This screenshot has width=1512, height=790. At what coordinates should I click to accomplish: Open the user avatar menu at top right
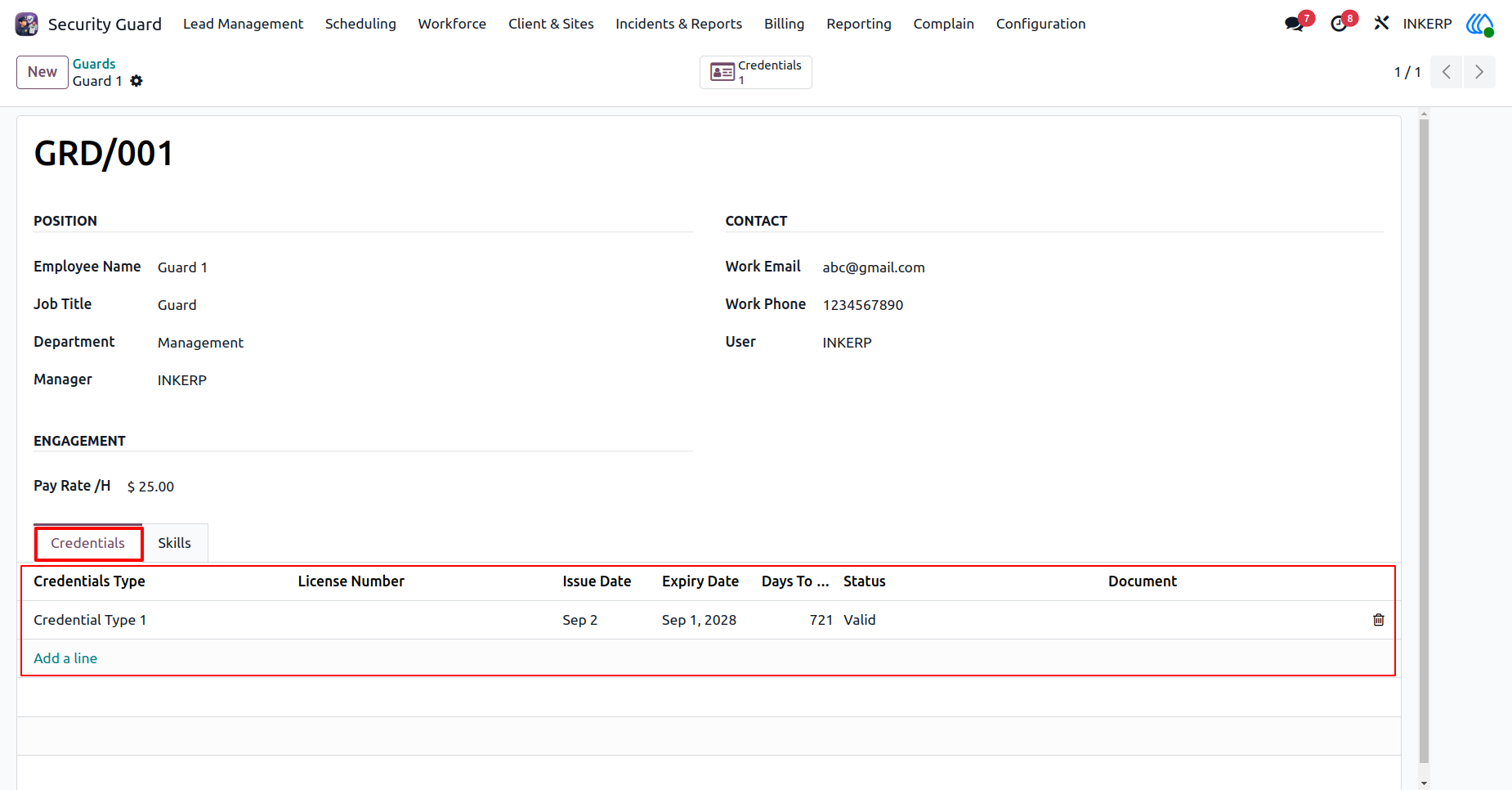click(1479, 24)
